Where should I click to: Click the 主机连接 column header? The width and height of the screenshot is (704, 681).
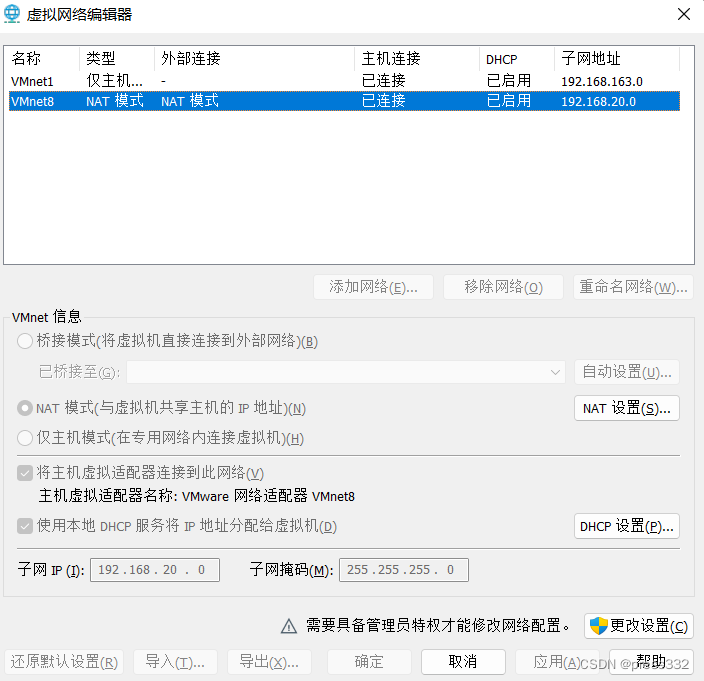click(x=417, y=58)
